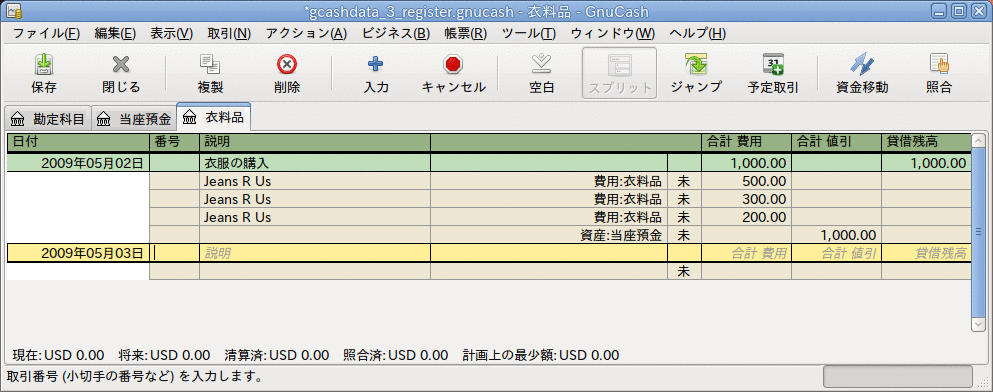This screenshot has width=993, height=392.
Task: Click the 番号 field of the new transaction
Action: point(174,253)
